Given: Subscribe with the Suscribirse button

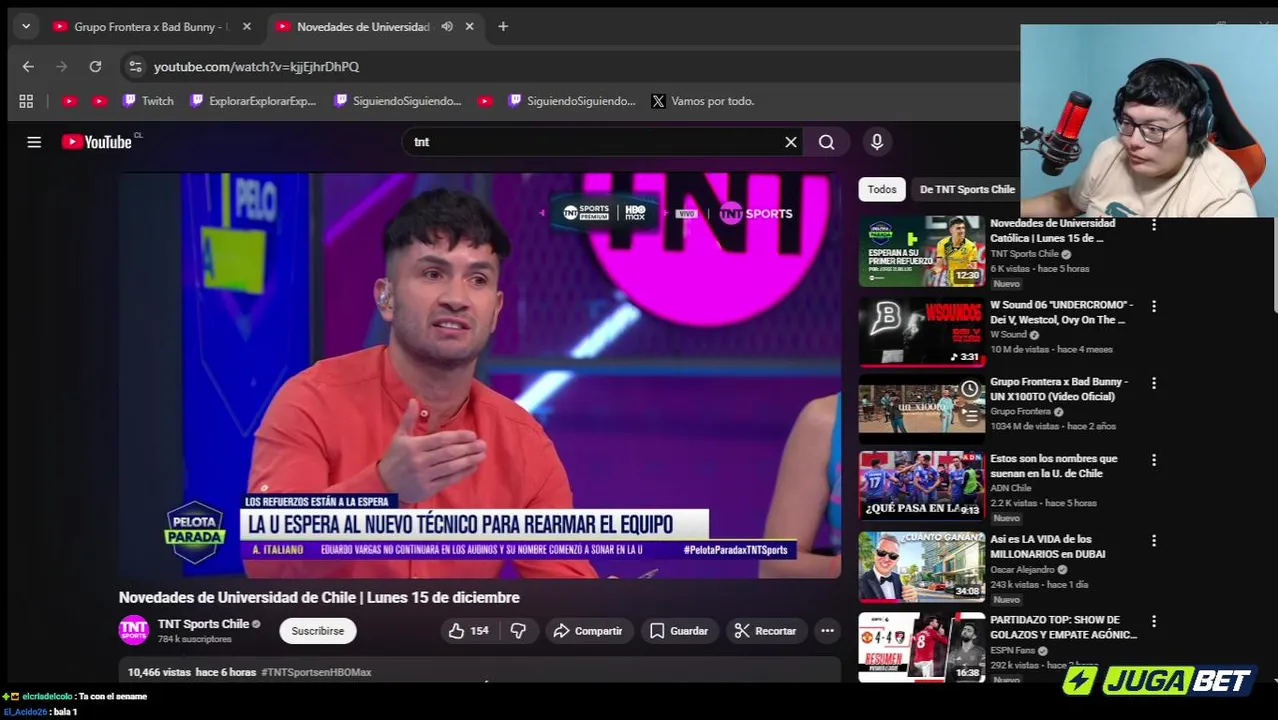Looking at the screenshot, I should [x=318, y=631].
